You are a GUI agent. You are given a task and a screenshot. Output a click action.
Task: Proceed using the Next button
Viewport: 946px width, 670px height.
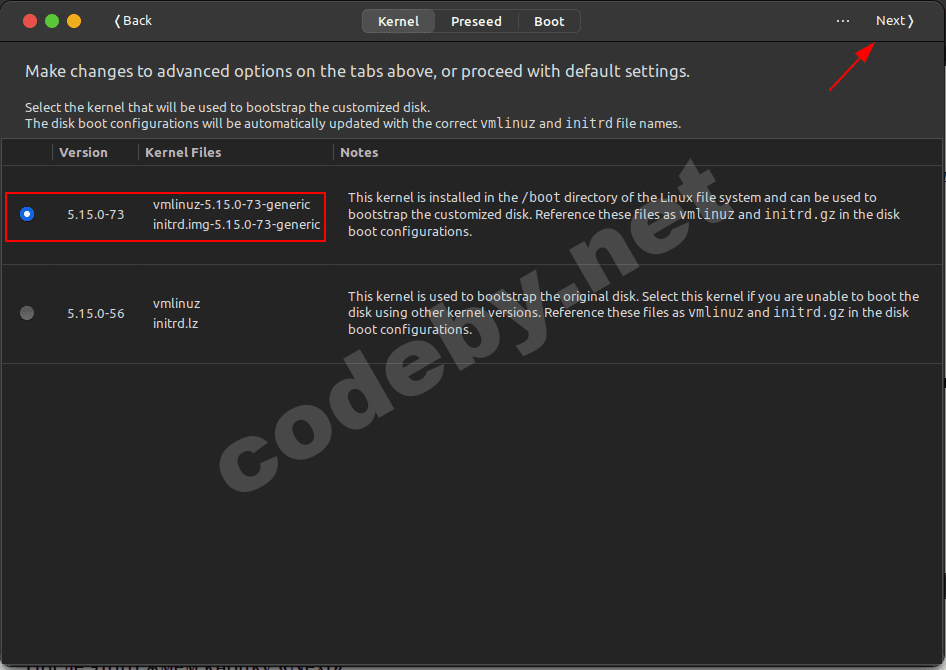pyautogui.click(x=895, y=21)
